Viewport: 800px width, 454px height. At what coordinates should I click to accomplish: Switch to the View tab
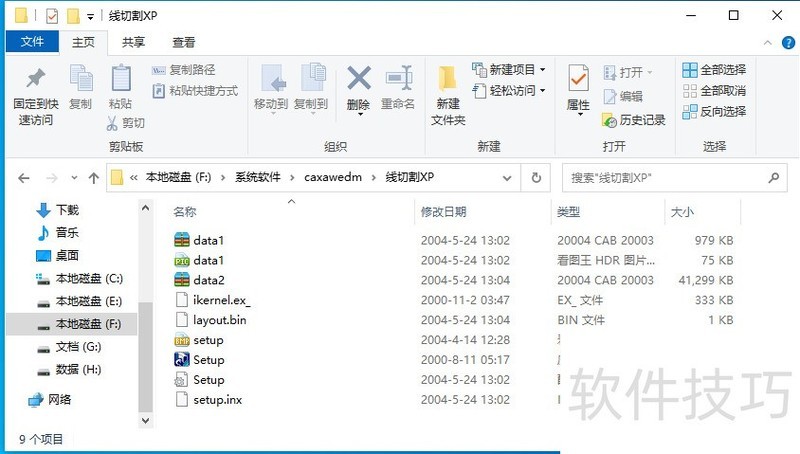183,42
